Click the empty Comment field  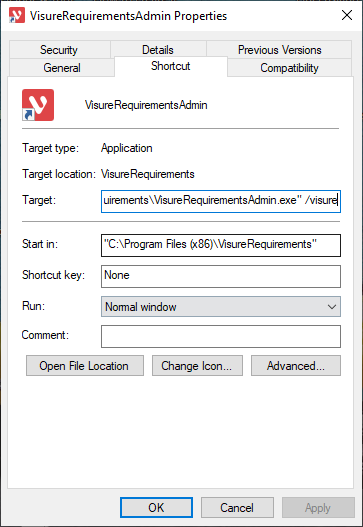tap(221, 336)
